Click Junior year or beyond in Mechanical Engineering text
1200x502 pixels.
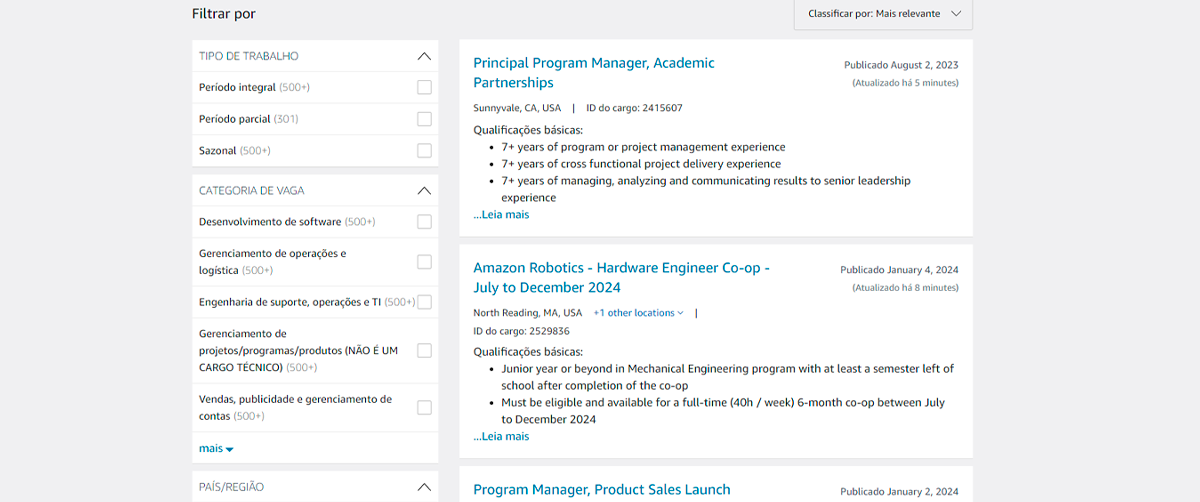click(x=728, y=377)
